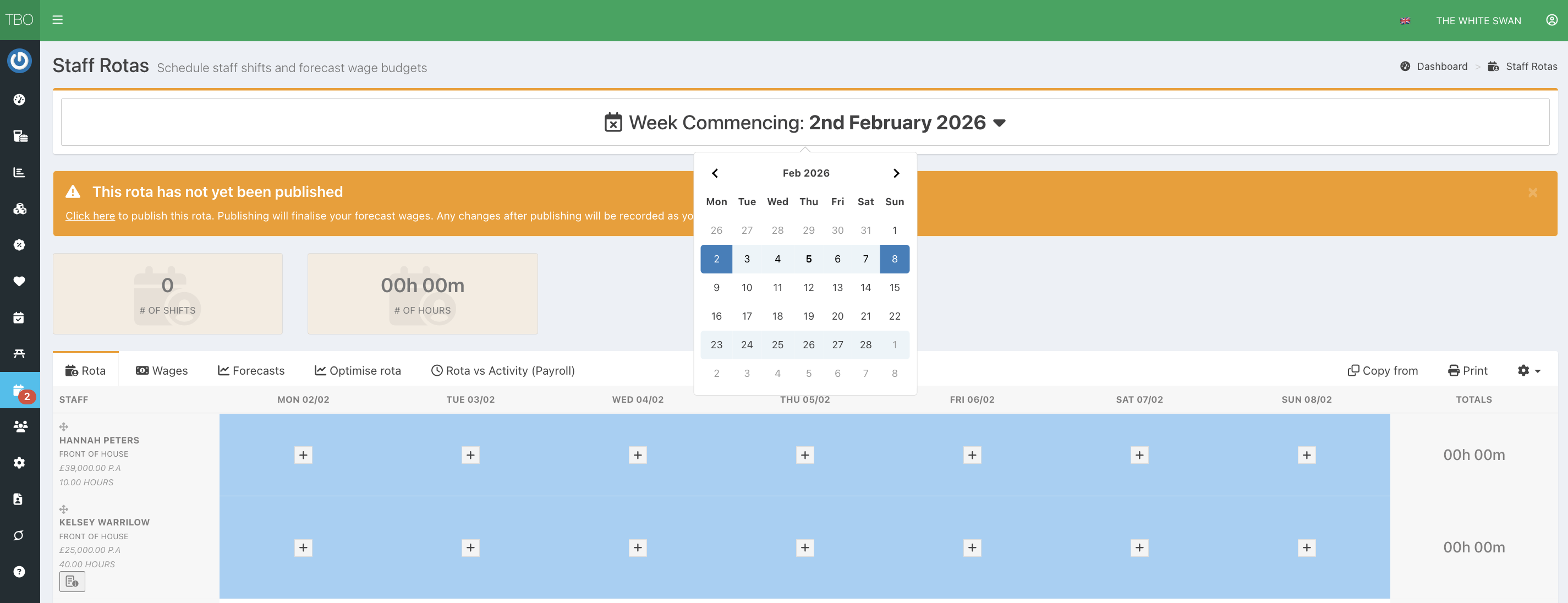Viewport: 1568px width, 603px height.
Task: Click the drag handle for Hannah Peters
Action: coord(64,426)
